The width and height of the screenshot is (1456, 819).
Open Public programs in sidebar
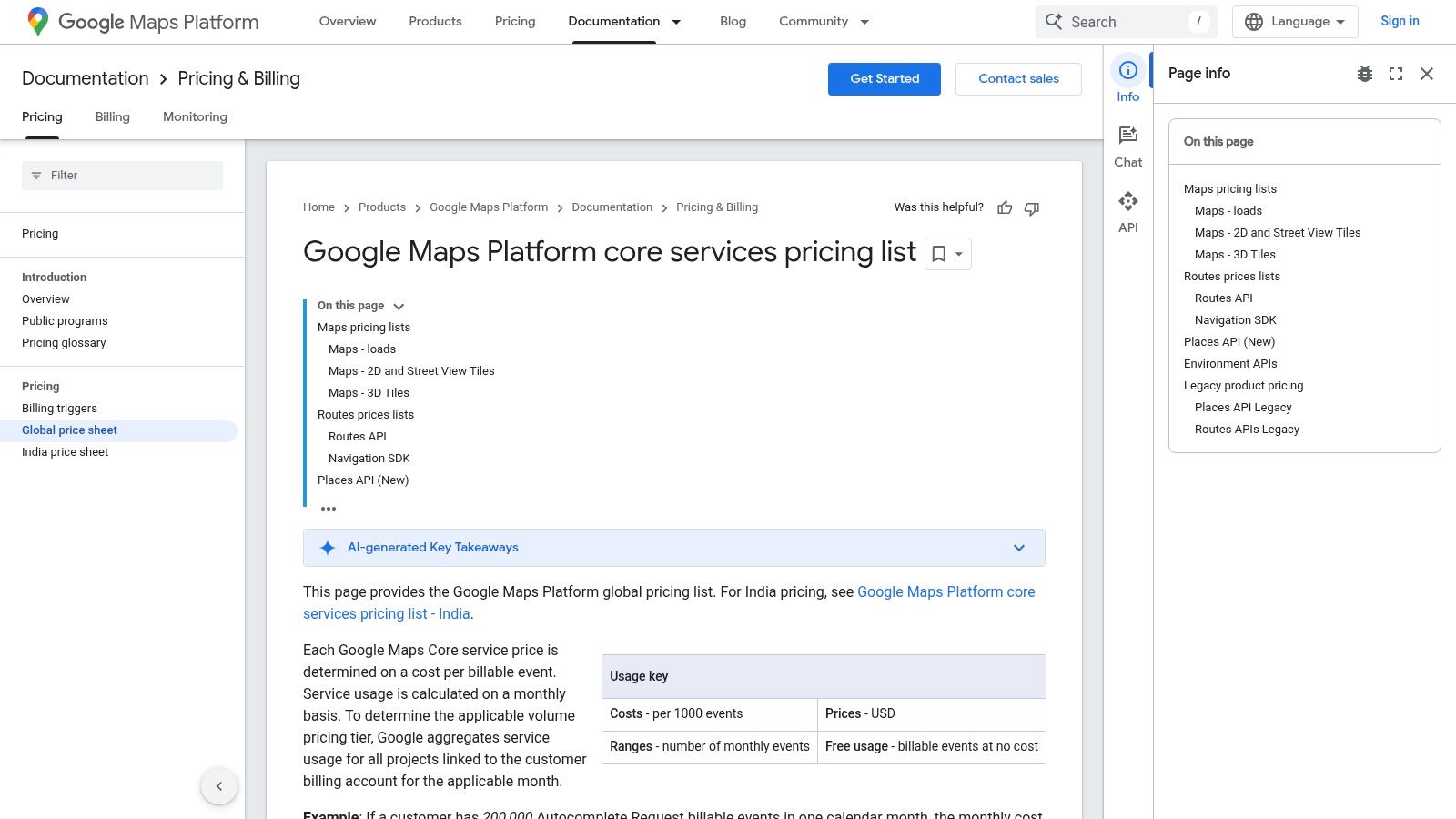coord(65,321)
